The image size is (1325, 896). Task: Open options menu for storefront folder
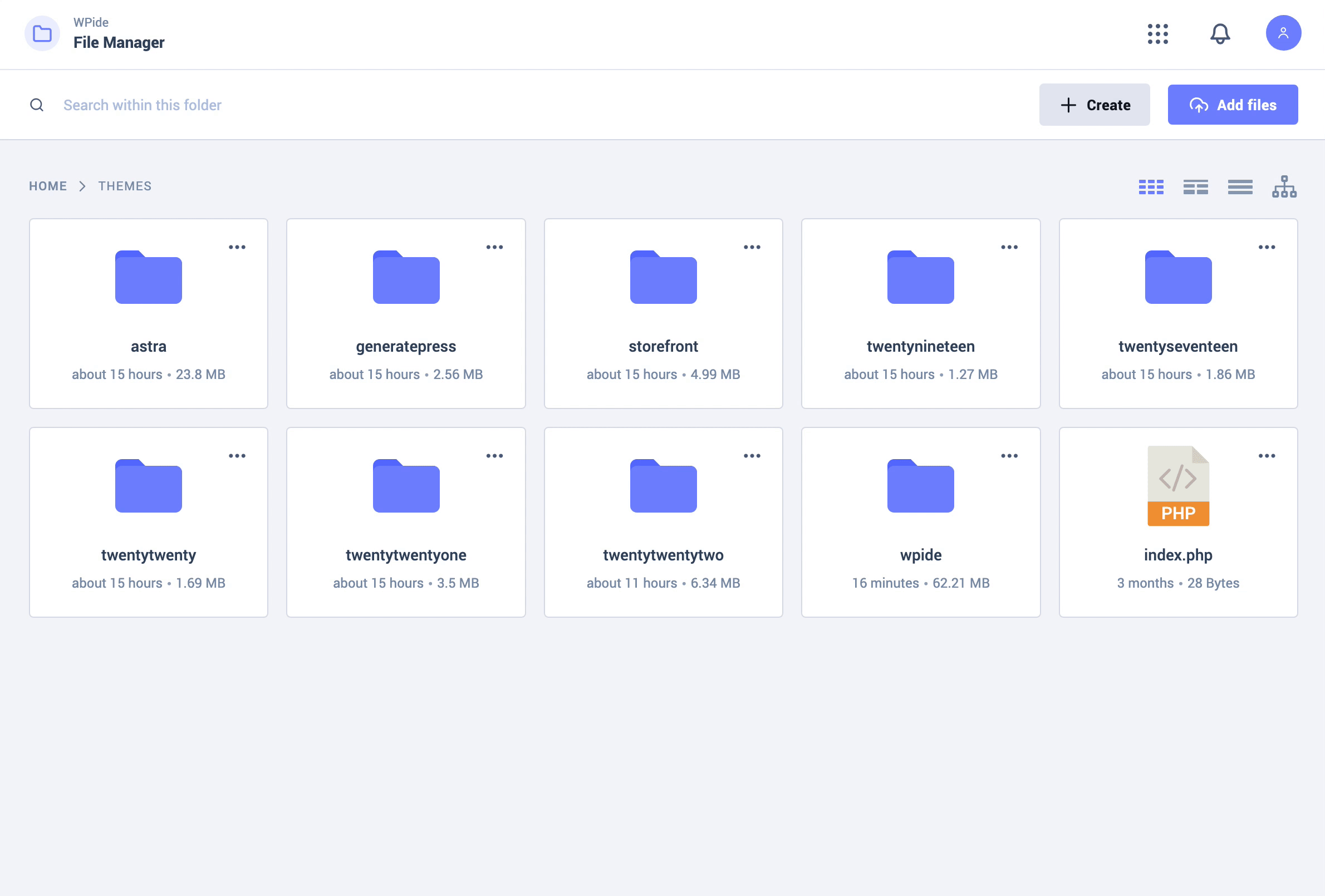[752, 247]
